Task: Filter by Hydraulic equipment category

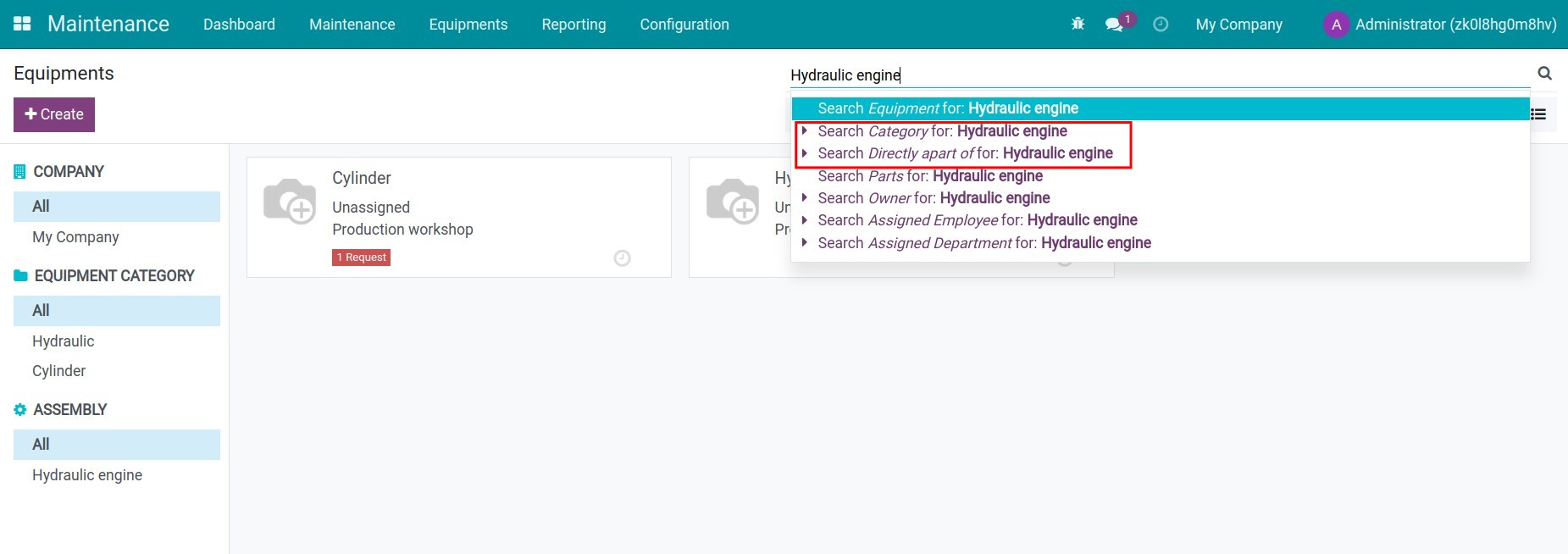Action: coord(117,341)
